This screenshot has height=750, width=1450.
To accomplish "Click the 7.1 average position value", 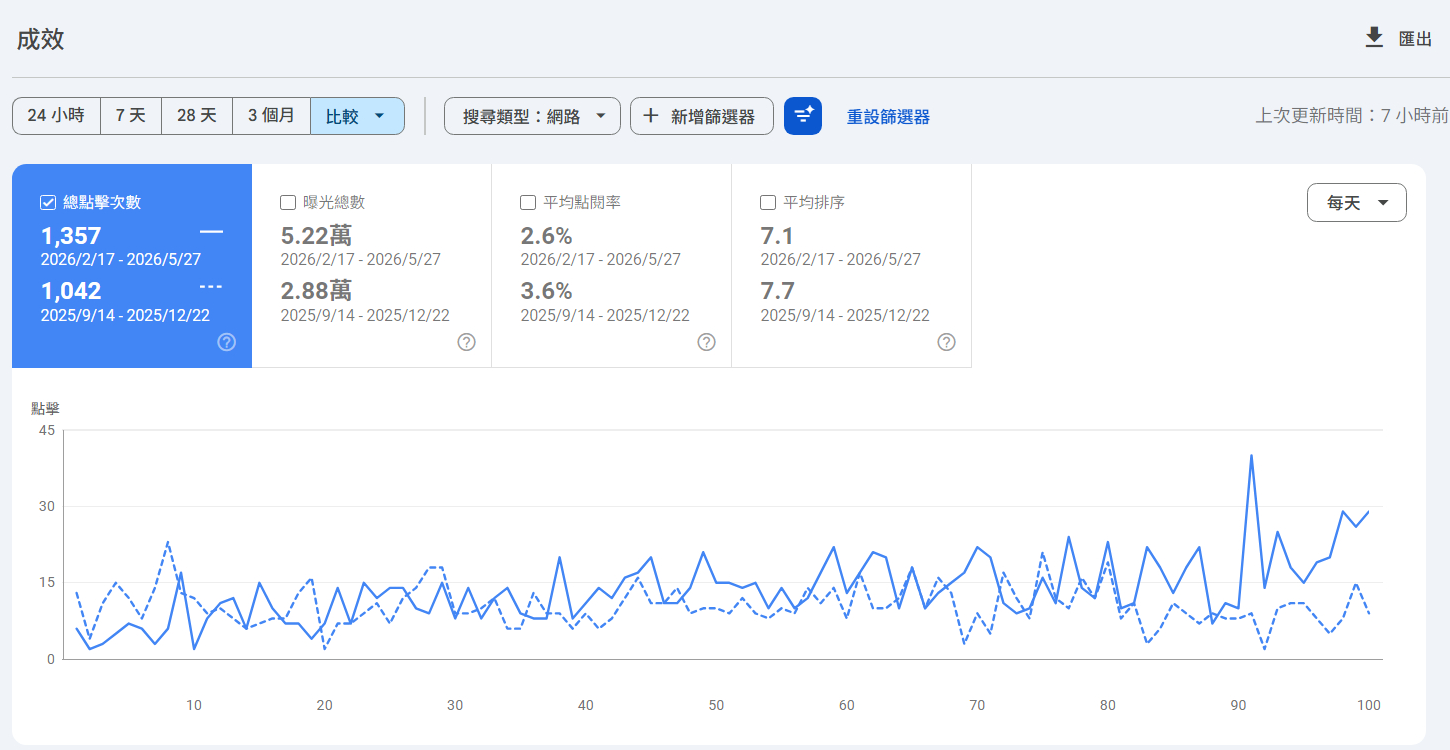I will 777,236.
